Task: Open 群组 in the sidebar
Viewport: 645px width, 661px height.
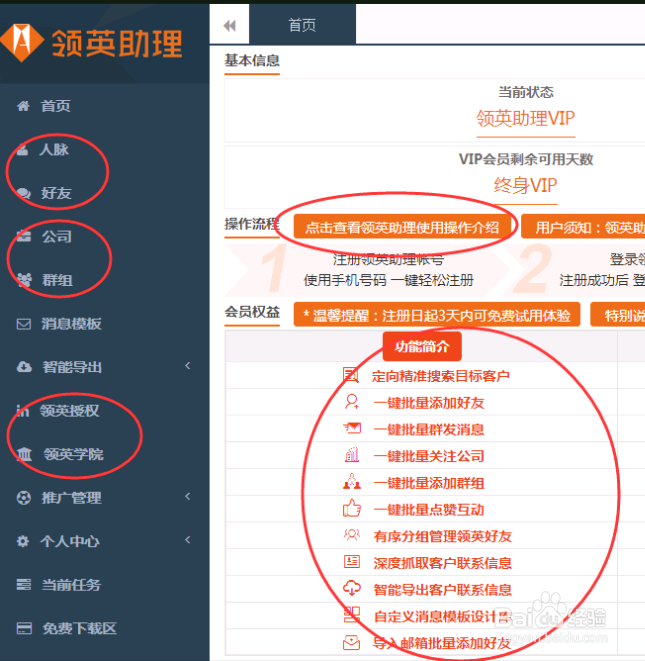Action: point(57,280)
